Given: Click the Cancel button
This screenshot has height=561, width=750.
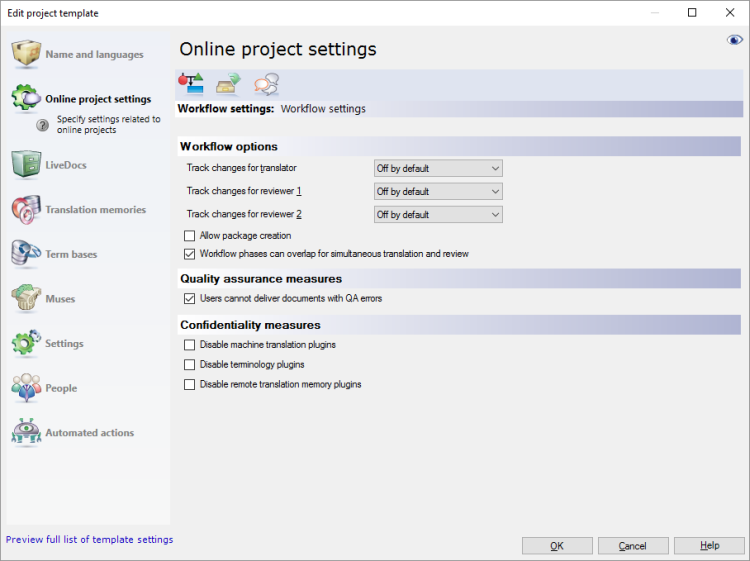Looking at the screenshot, I should [633, 546].
